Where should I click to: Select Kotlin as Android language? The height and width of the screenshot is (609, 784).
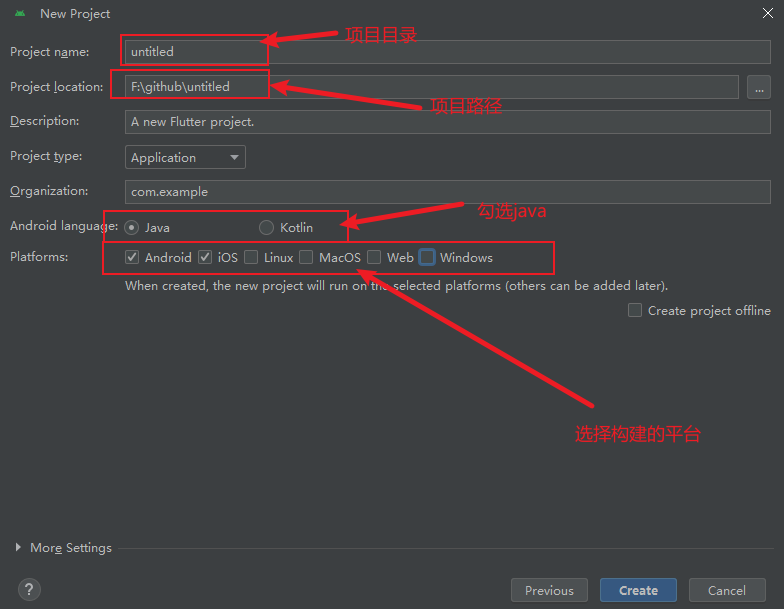click(x=267, y=227)
